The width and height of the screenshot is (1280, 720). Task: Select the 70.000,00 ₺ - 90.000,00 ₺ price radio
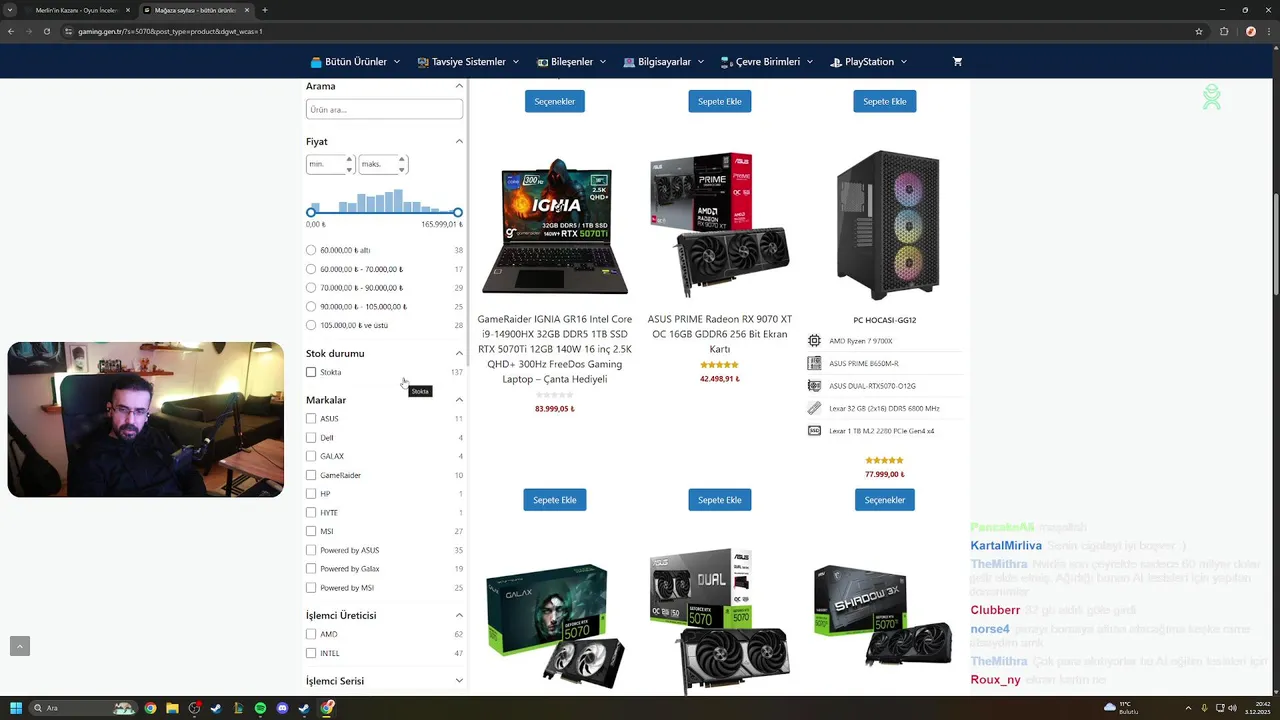click(311, 288)
